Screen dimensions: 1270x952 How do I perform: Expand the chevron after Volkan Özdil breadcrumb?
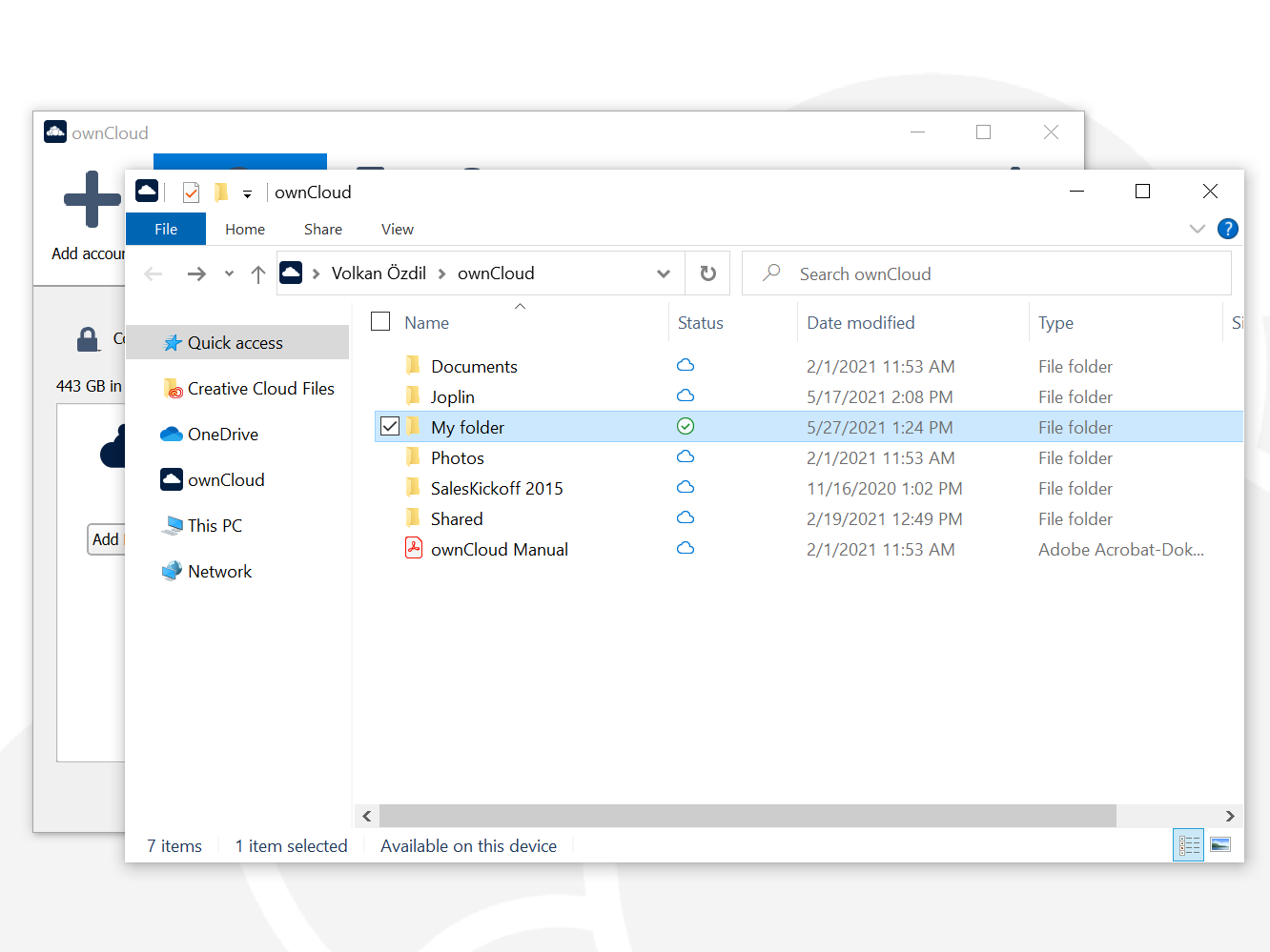442,274
